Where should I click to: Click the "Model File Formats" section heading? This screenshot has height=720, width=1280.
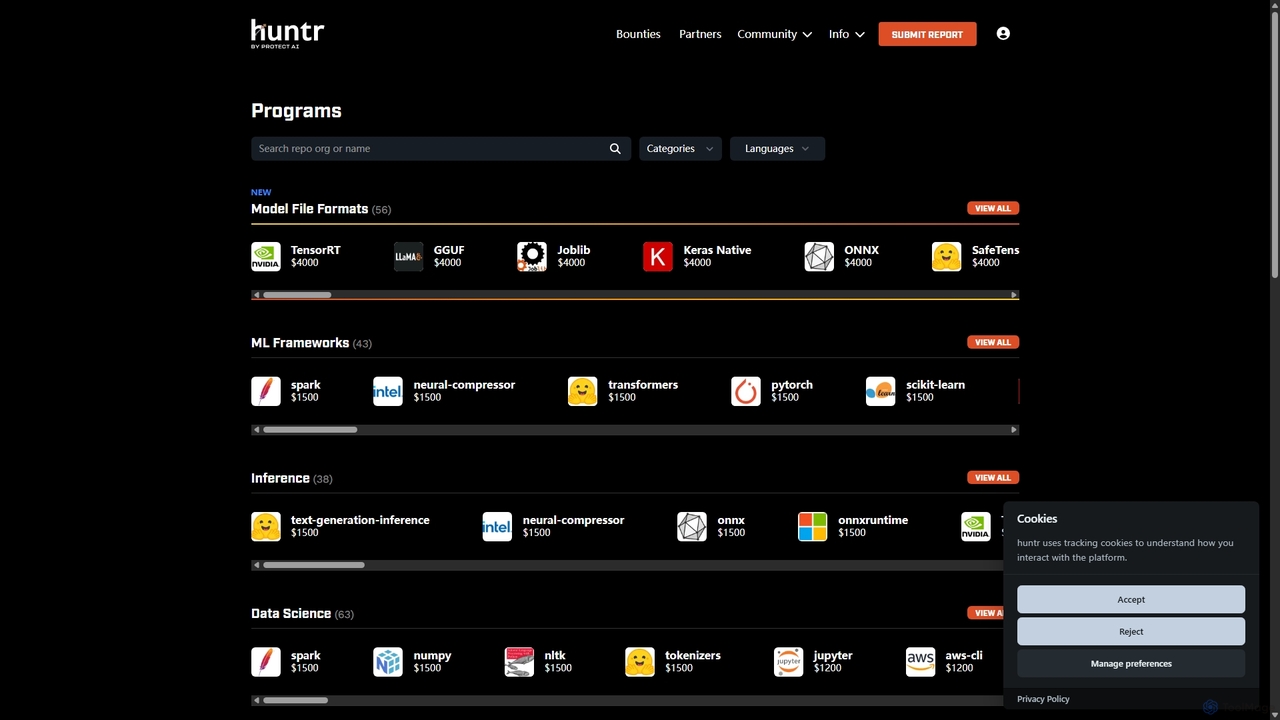coord(310,209)
